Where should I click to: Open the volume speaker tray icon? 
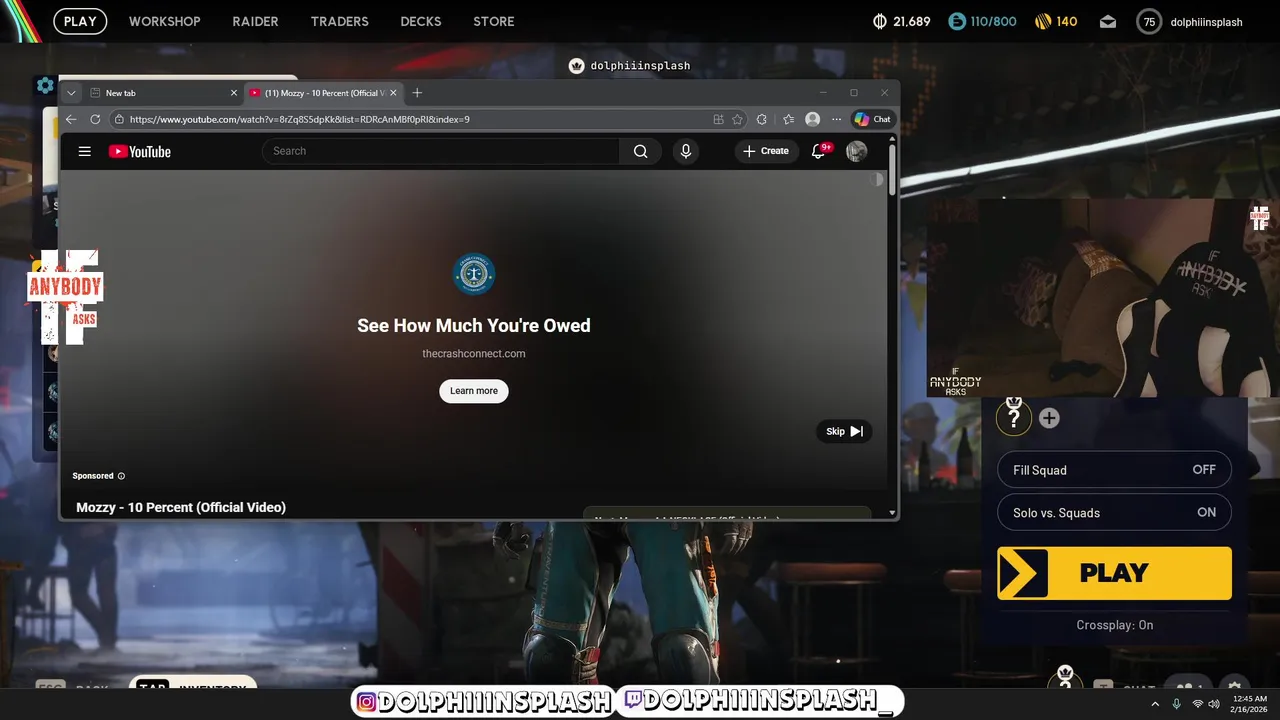[x=1214, y=704]
